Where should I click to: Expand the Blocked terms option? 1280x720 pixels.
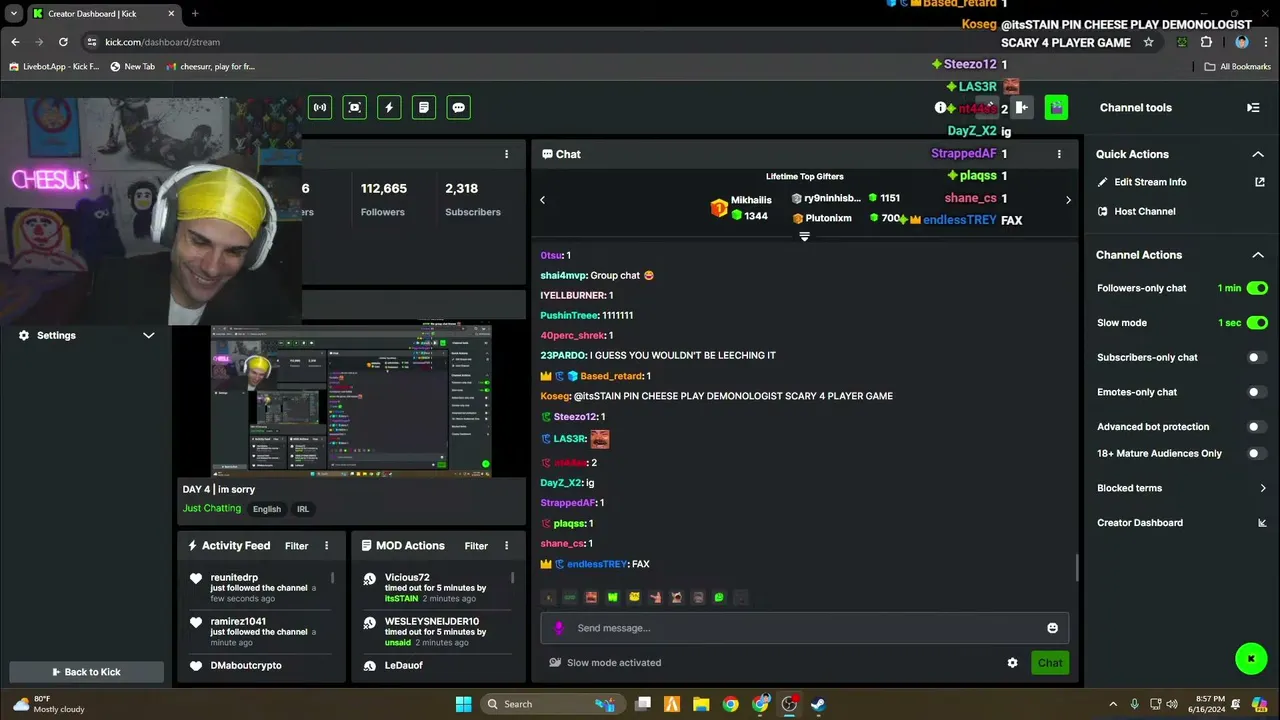1263,488
